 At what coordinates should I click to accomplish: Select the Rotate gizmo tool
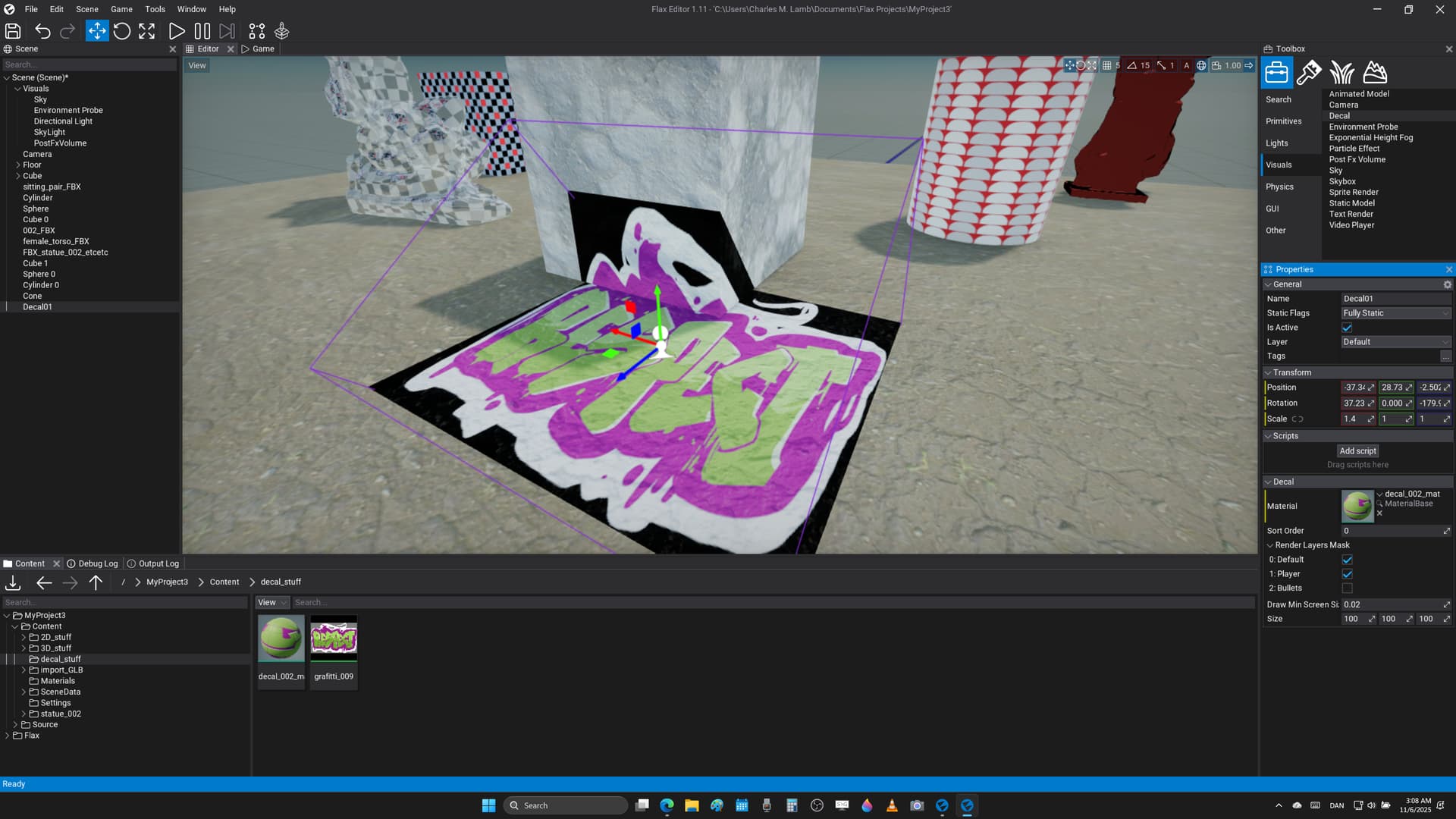pyautogui.click(x=122, y=31)
